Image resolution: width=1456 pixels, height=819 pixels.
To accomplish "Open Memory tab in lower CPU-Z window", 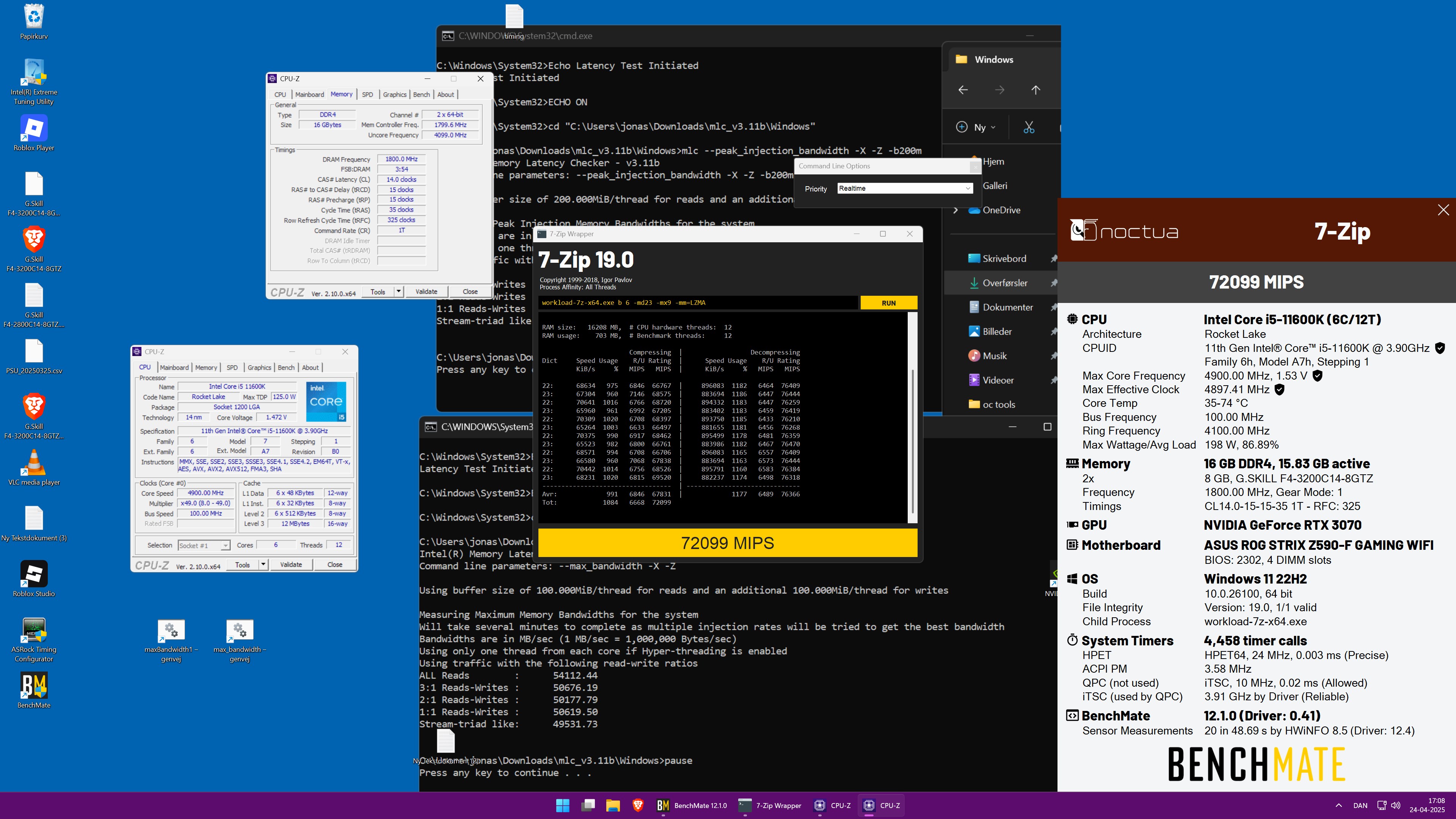I will (206, 367).
